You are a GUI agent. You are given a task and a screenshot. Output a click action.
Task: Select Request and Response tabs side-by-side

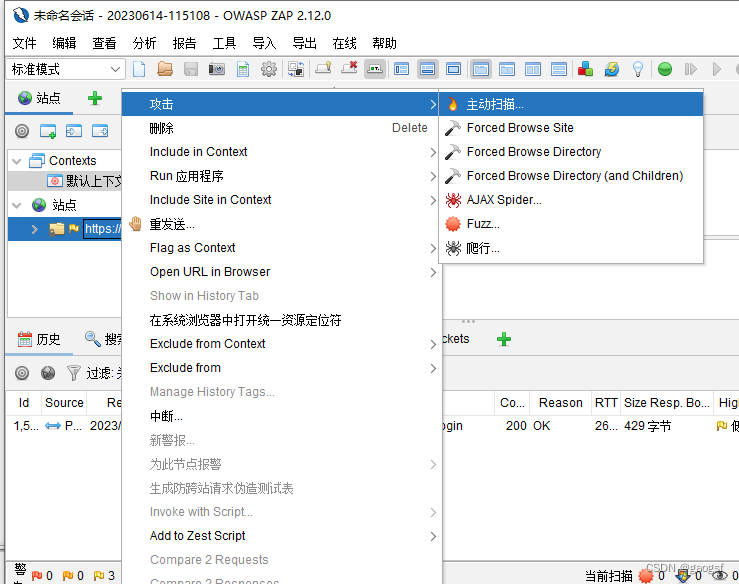(533, 69)
